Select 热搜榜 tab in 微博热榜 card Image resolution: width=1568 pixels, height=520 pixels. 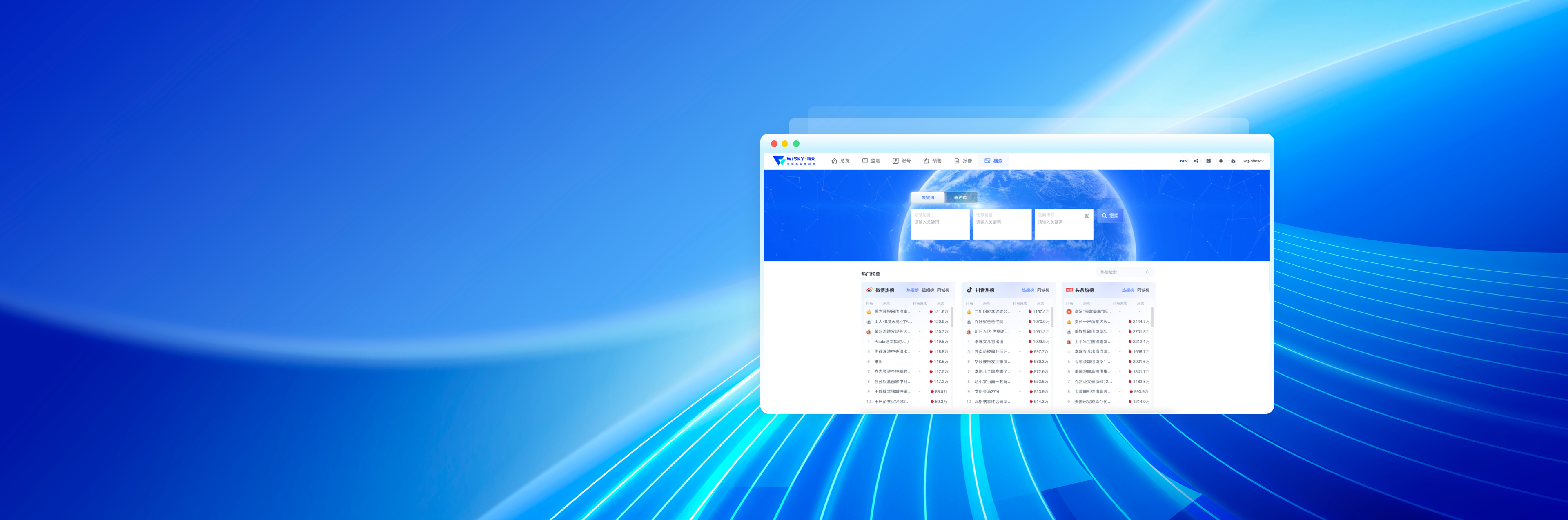click(912, 290)
